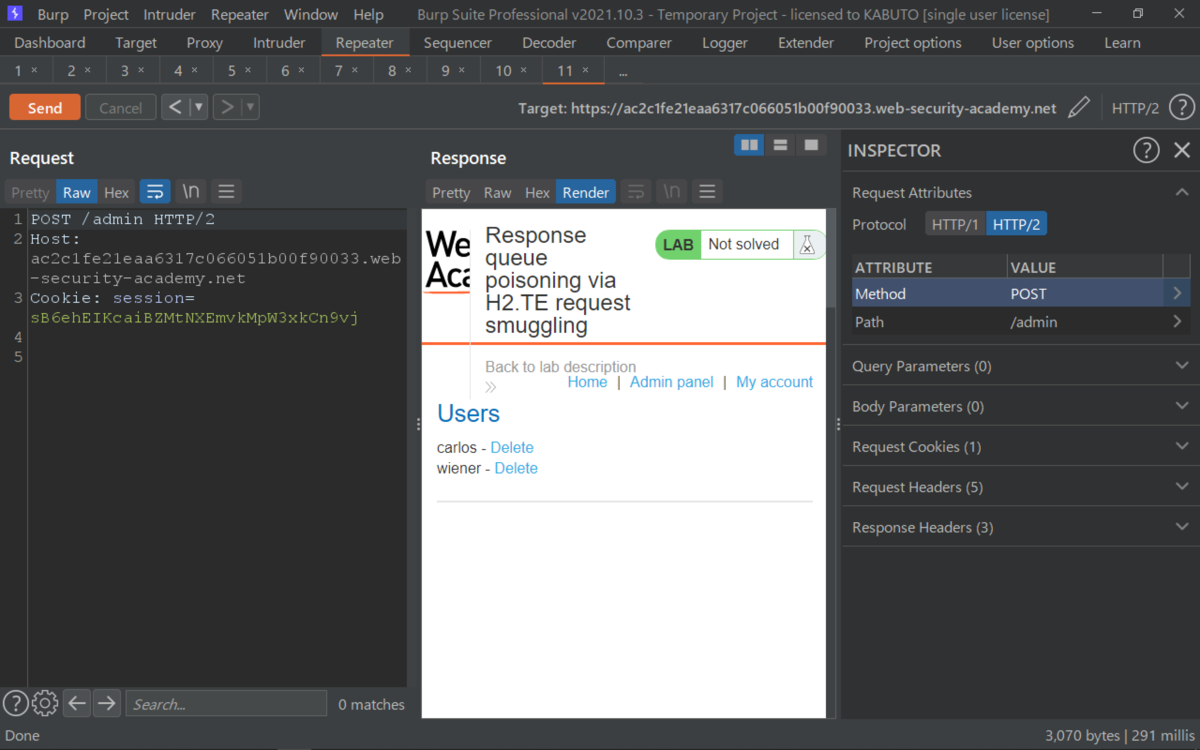Image resolution: width=1200 pixels, height=750 pixels.
Task: Open the Admin panel link
Action: (x=672, y=382)
